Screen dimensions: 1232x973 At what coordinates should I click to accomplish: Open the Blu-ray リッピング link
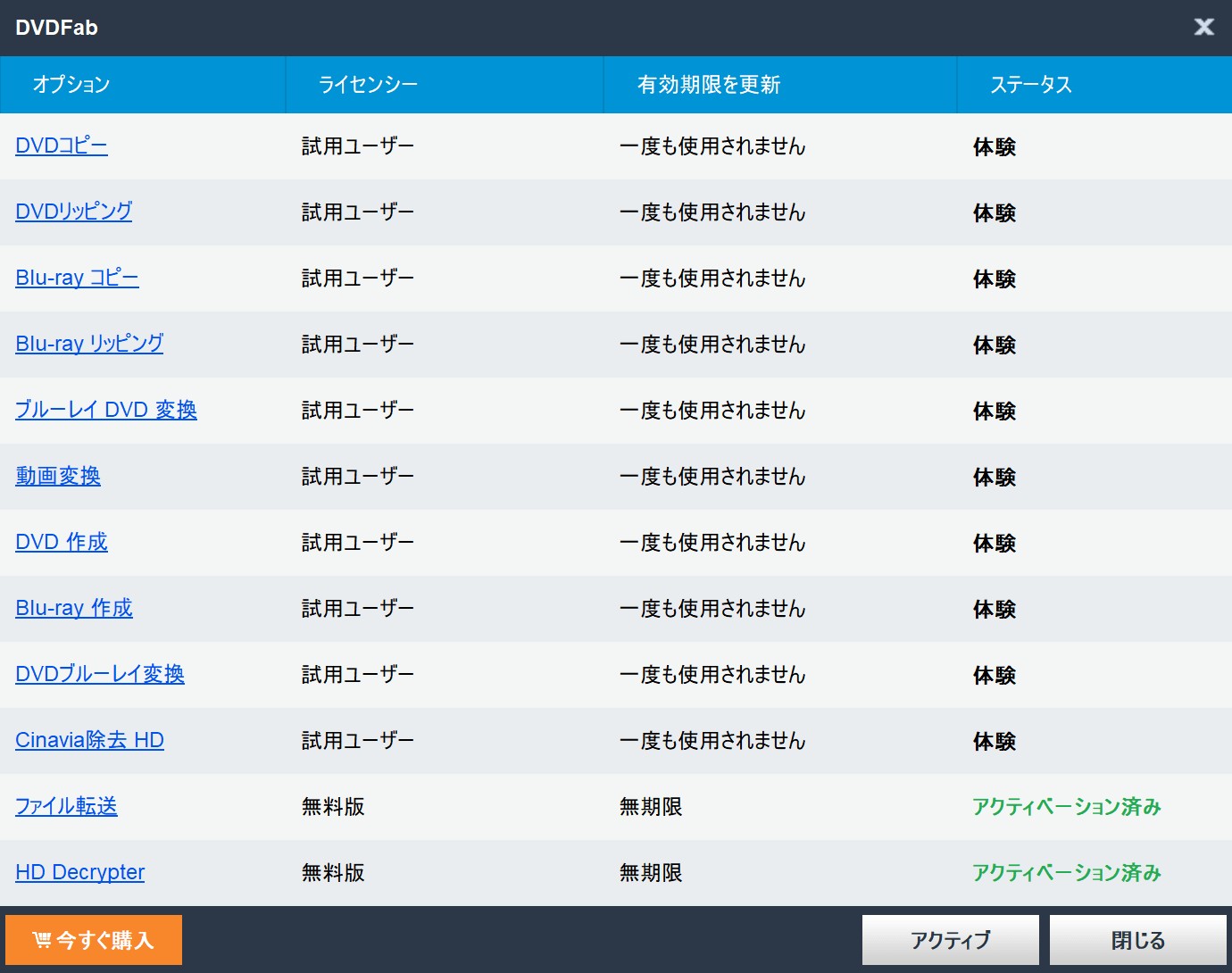click(x=89, y=344)
